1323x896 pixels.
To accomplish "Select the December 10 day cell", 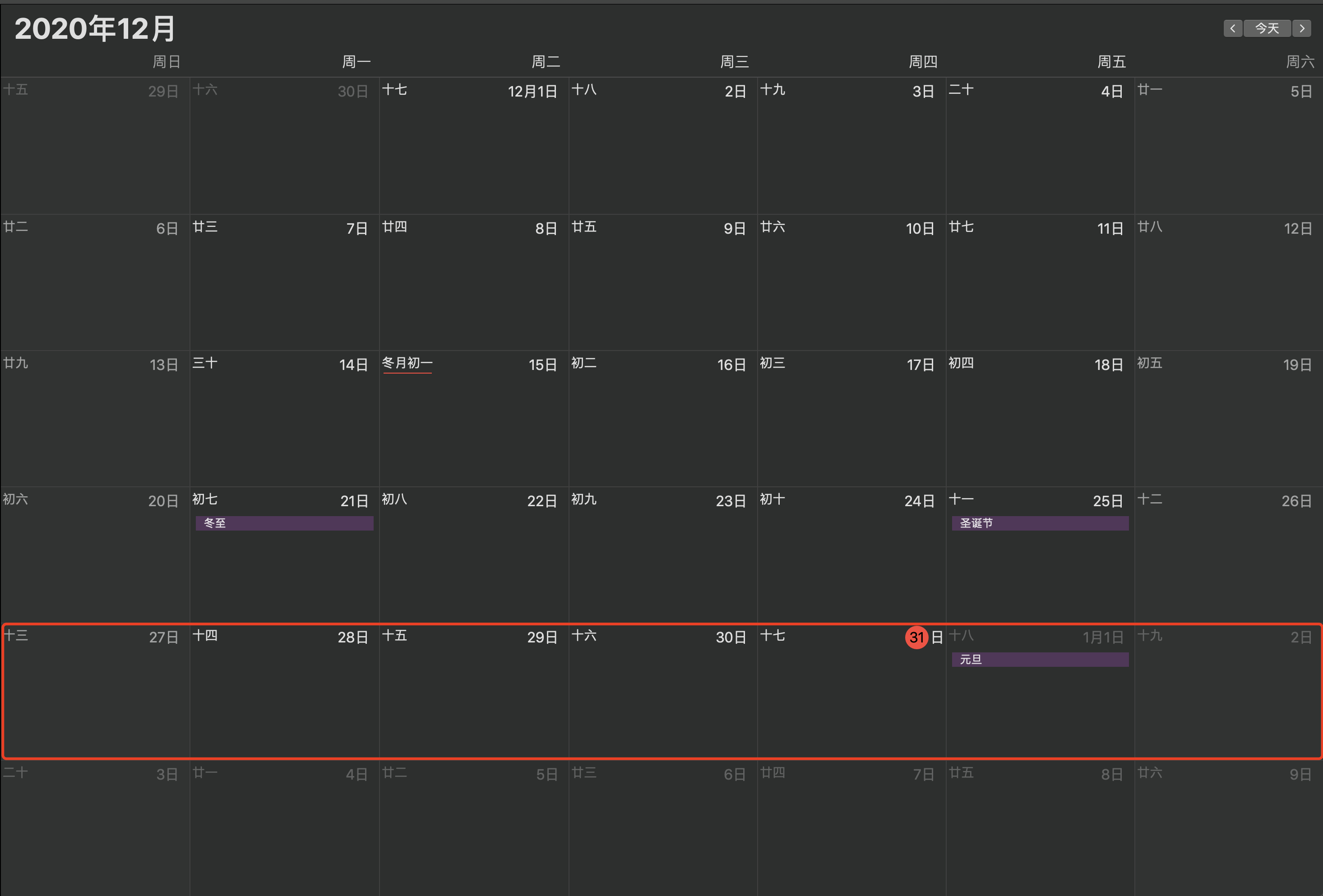I will click(851, 285).
